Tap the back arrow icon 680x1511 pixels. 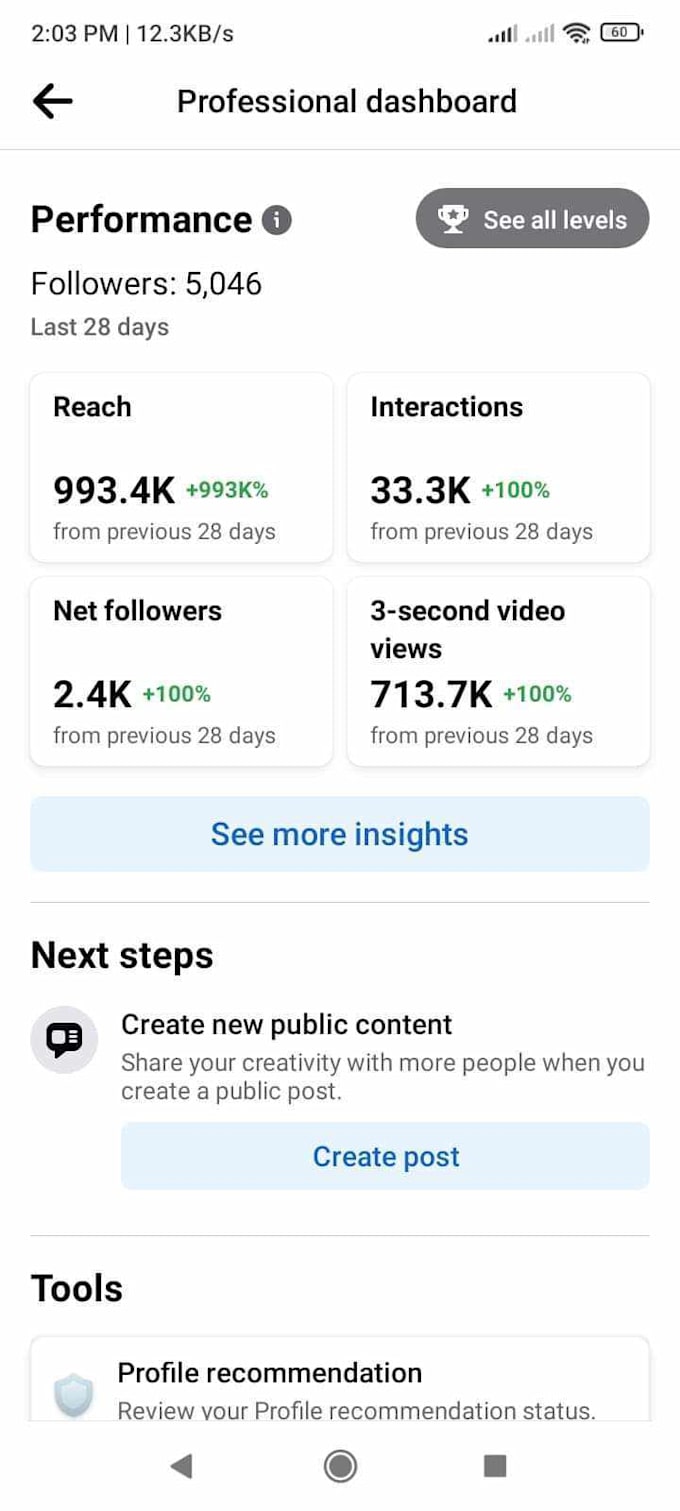pyautogui.click(x=52, y=100)
